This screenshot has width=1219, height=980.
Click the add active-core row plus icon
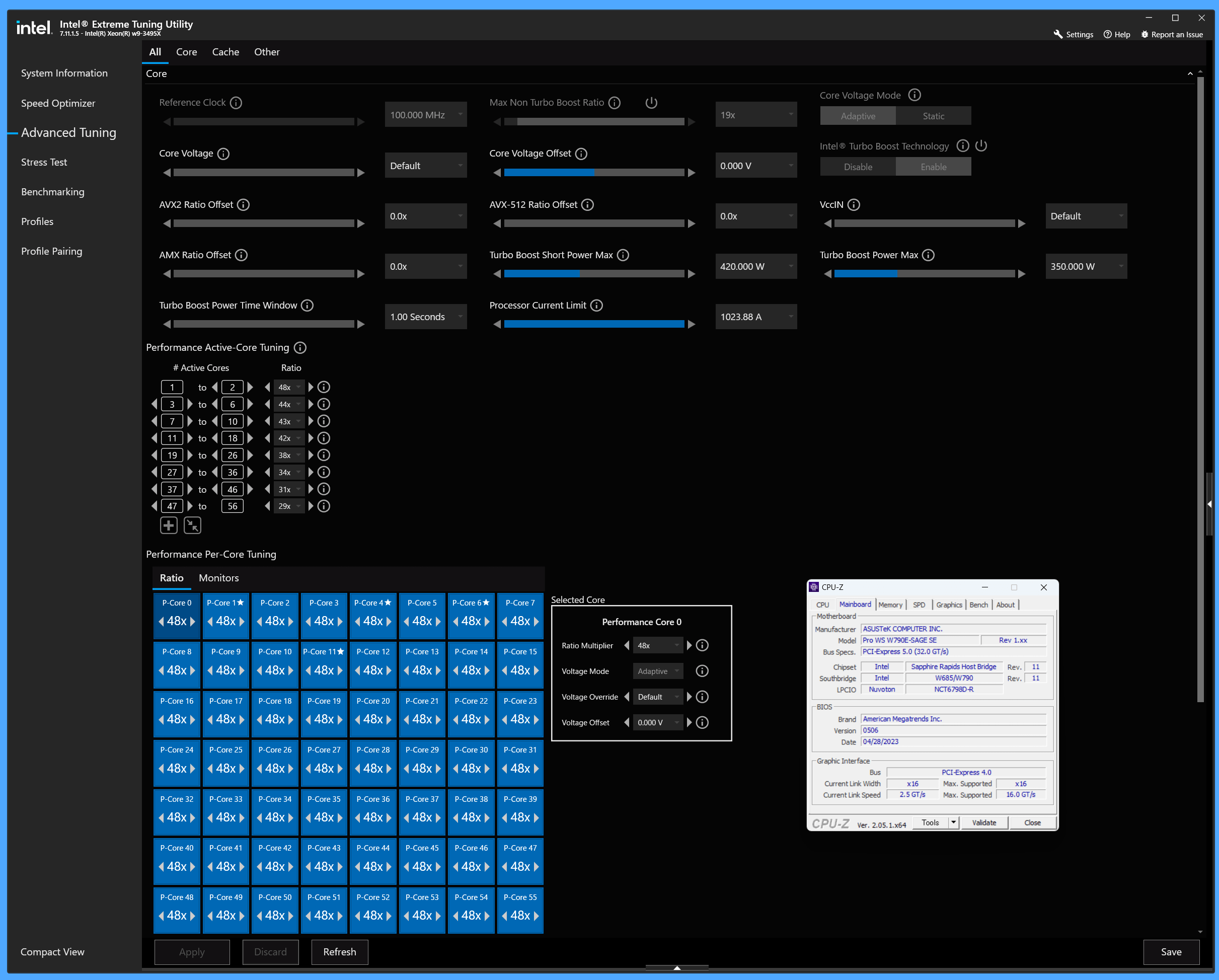[x=169, y=525]
